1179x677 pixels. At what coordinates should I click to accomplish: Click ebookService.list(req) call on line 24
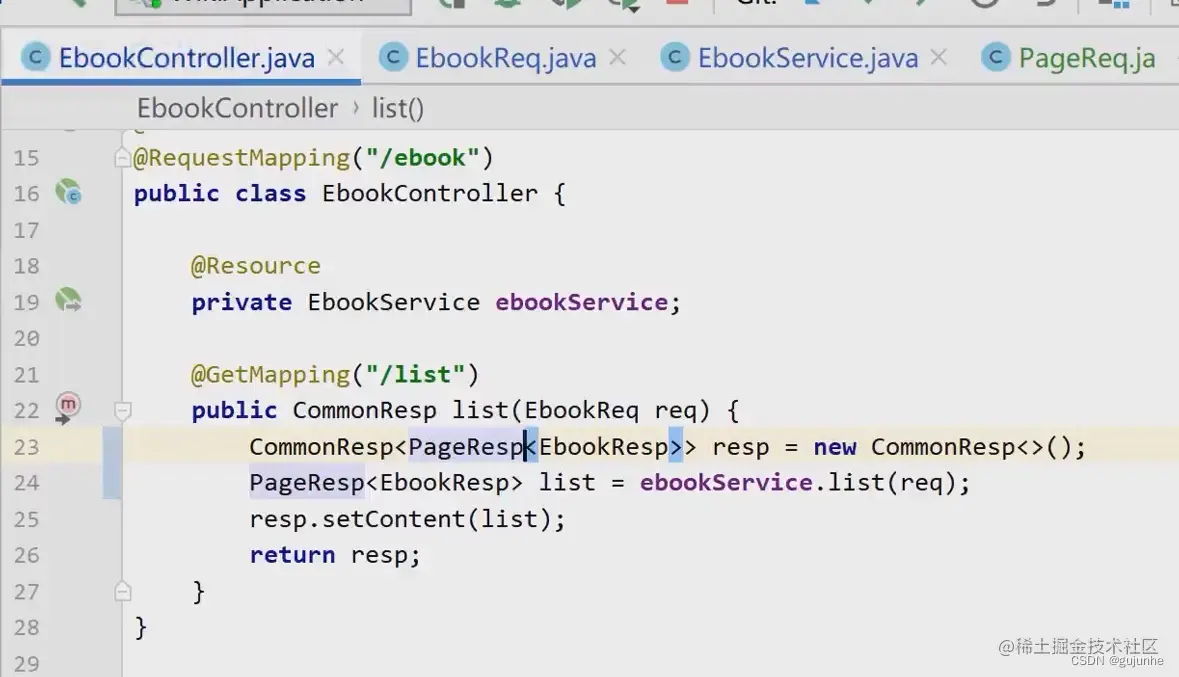(798, 483)
